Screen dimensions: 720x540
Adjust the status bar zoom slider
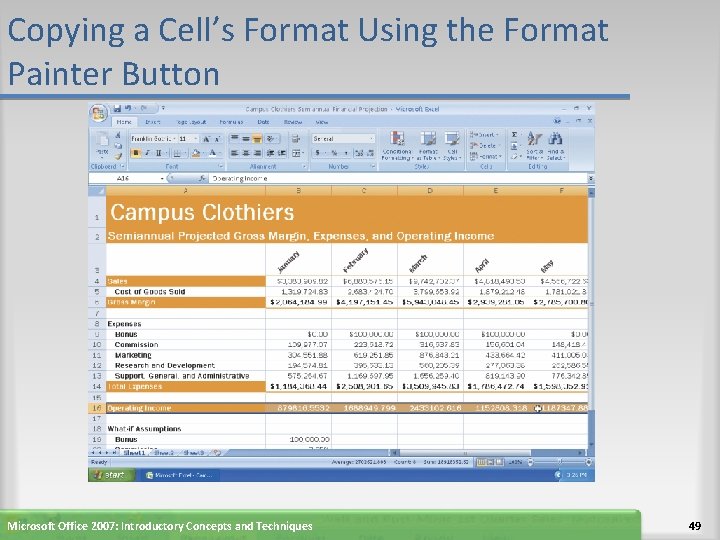(x=560, y=462)
